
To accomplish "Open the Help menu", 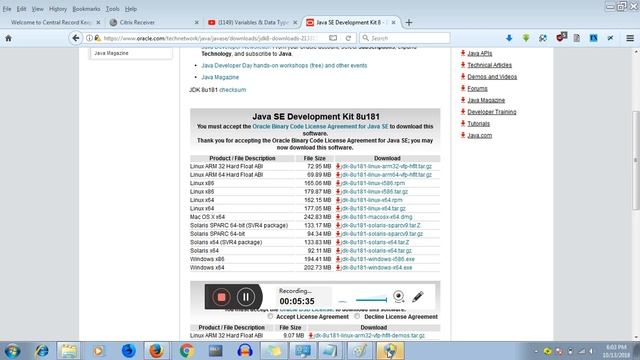I will tap(131, 9).
